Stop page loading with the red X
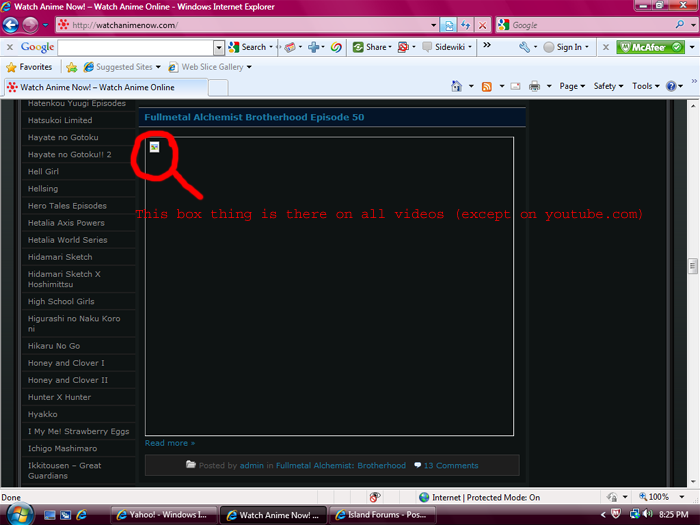This screenshot has width=700, height=525. pyautogui.click(x=482, y=25)
